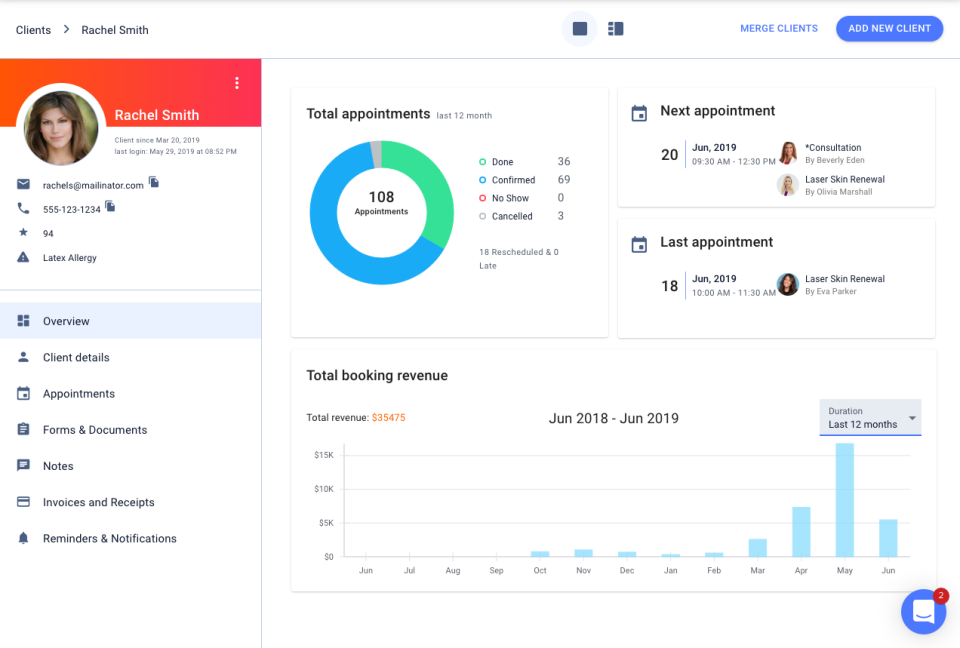Open the Appointments section in sidebar
This screenshot has width=960, height=648.
click(79, 394)
